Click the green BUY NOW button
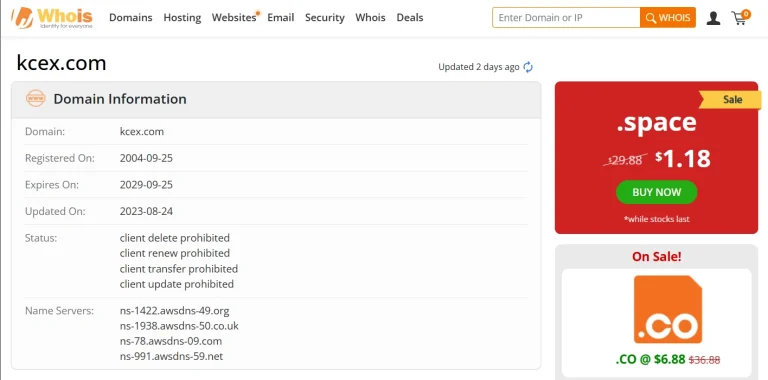 tap(656, 192)
